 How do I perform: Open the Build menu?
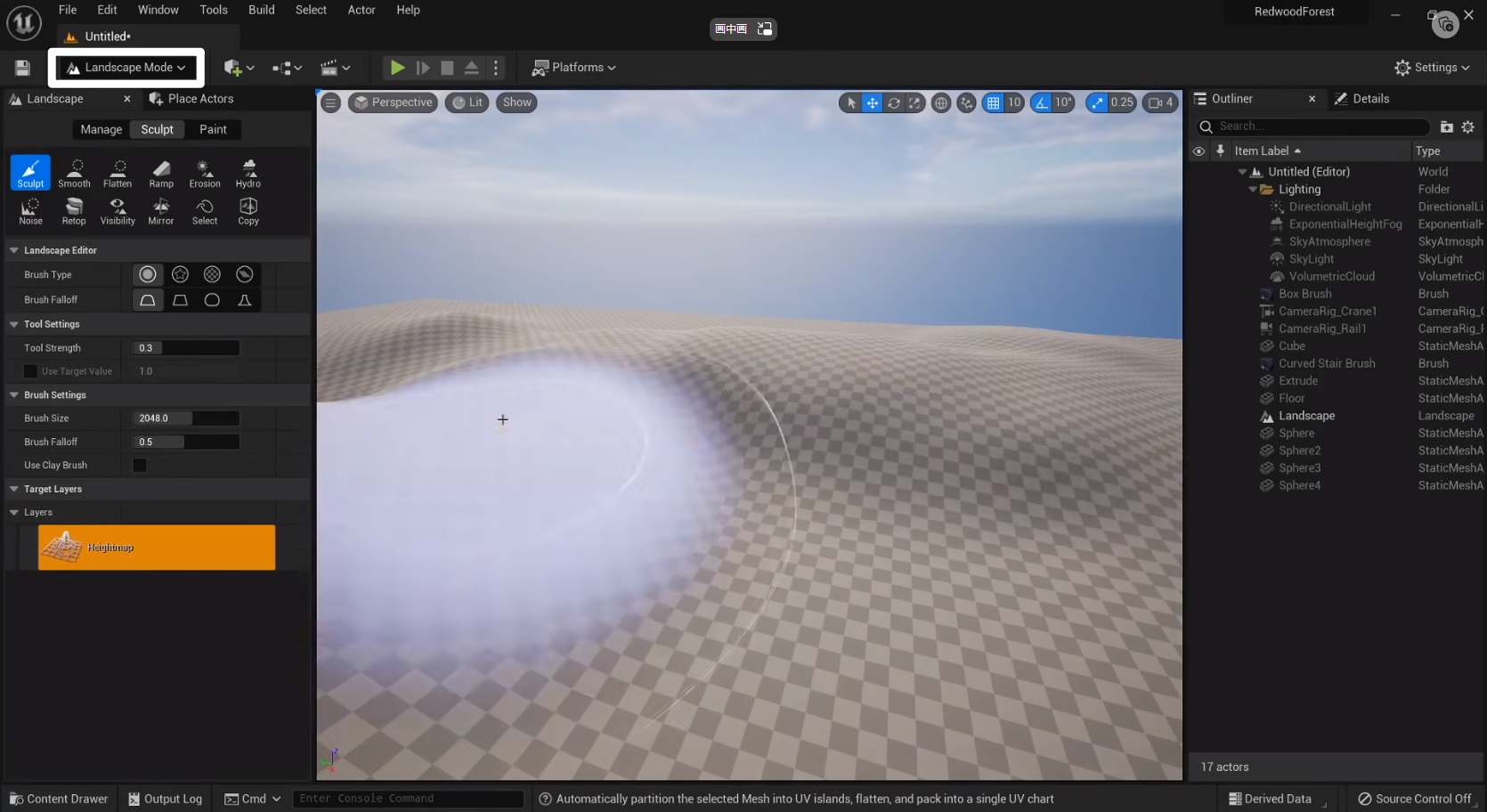[x=262, y=10]
